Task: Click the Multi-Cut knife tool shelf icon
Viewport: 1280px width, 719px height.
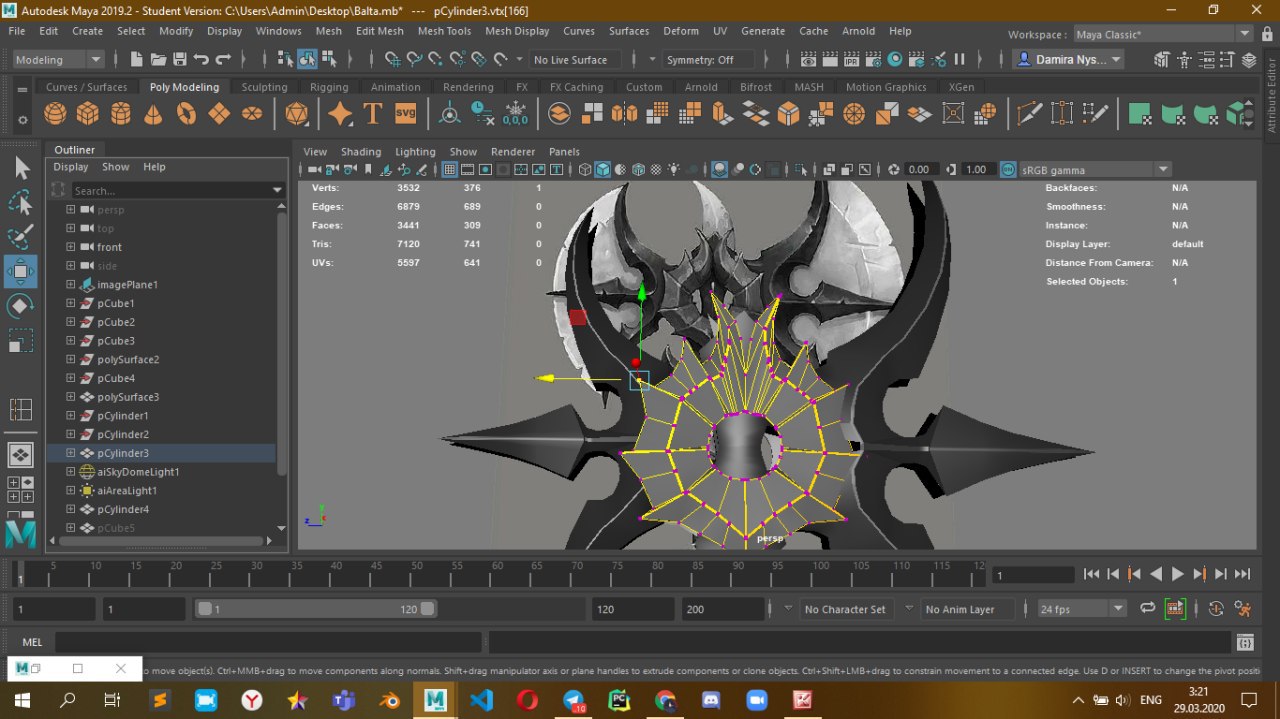Action: 1029,114
